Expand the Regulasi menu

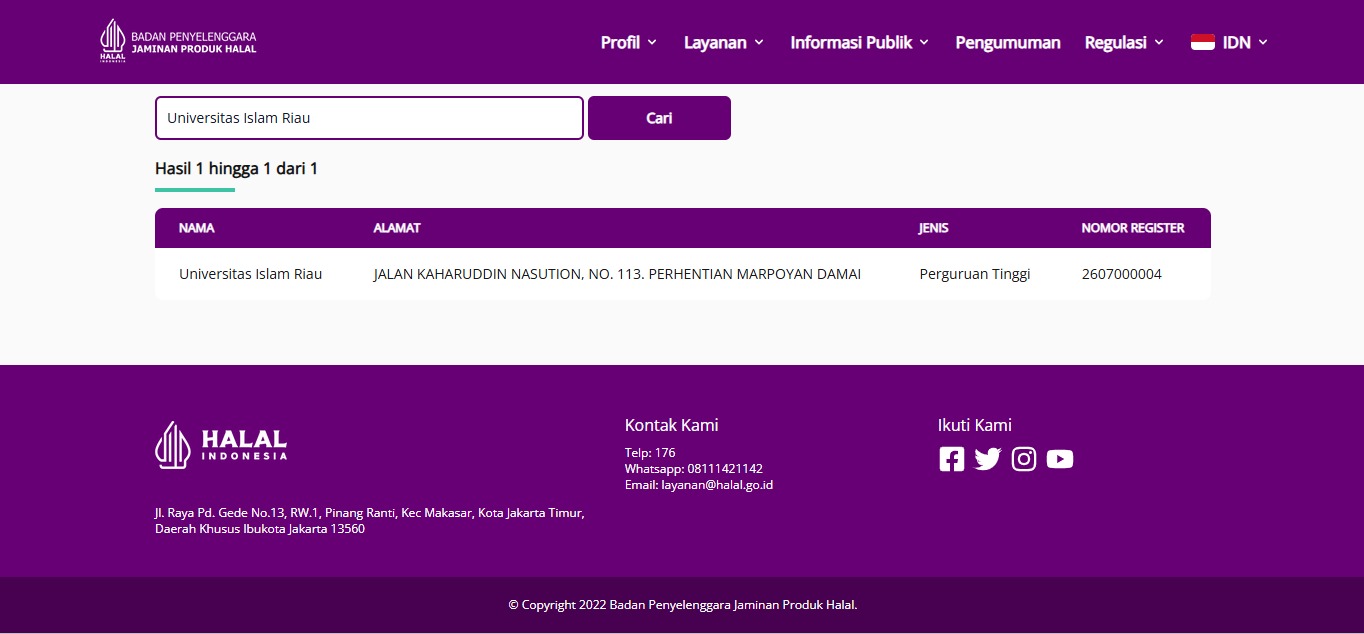coord(1124,42)
